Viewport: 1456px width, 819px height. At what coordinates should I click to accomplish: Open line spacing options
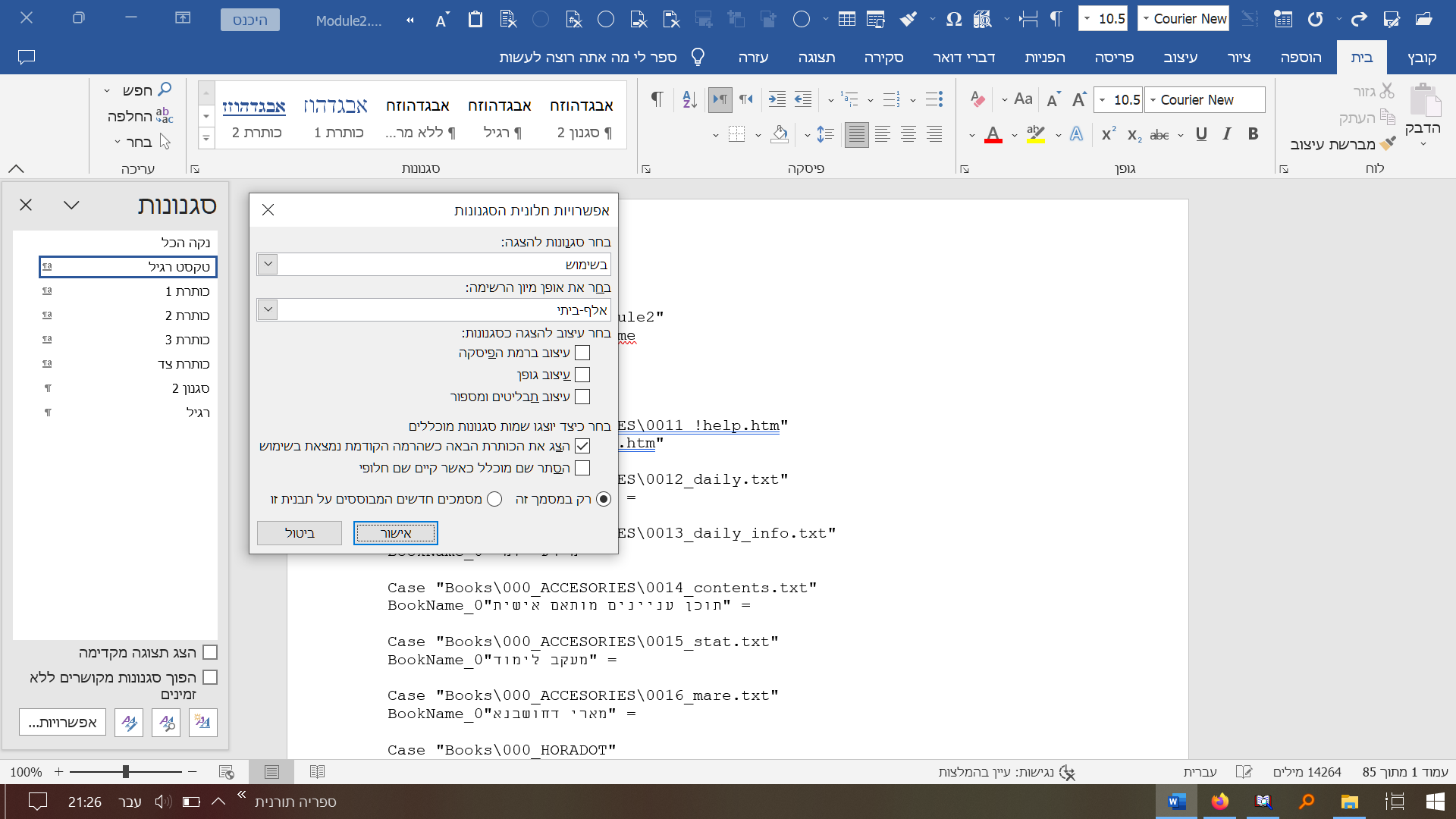coord(825,135)
